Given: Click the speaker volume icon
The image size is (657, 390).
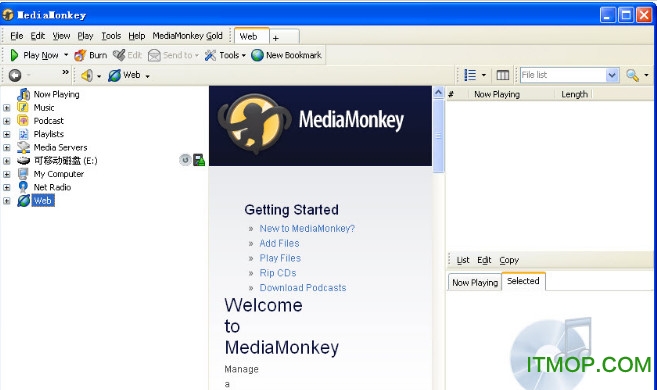Looking at the screenshot, I should [87, 75].
